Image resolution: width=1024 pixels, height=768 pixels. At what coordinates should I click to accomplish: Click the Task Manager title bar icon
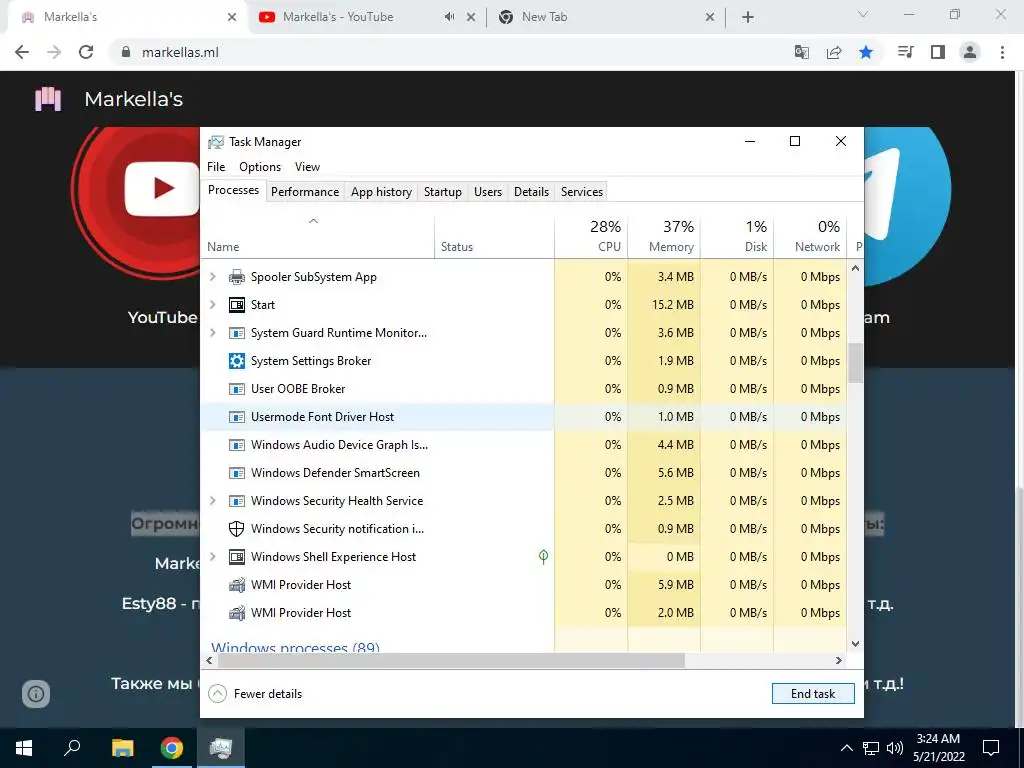pos(216,142)
